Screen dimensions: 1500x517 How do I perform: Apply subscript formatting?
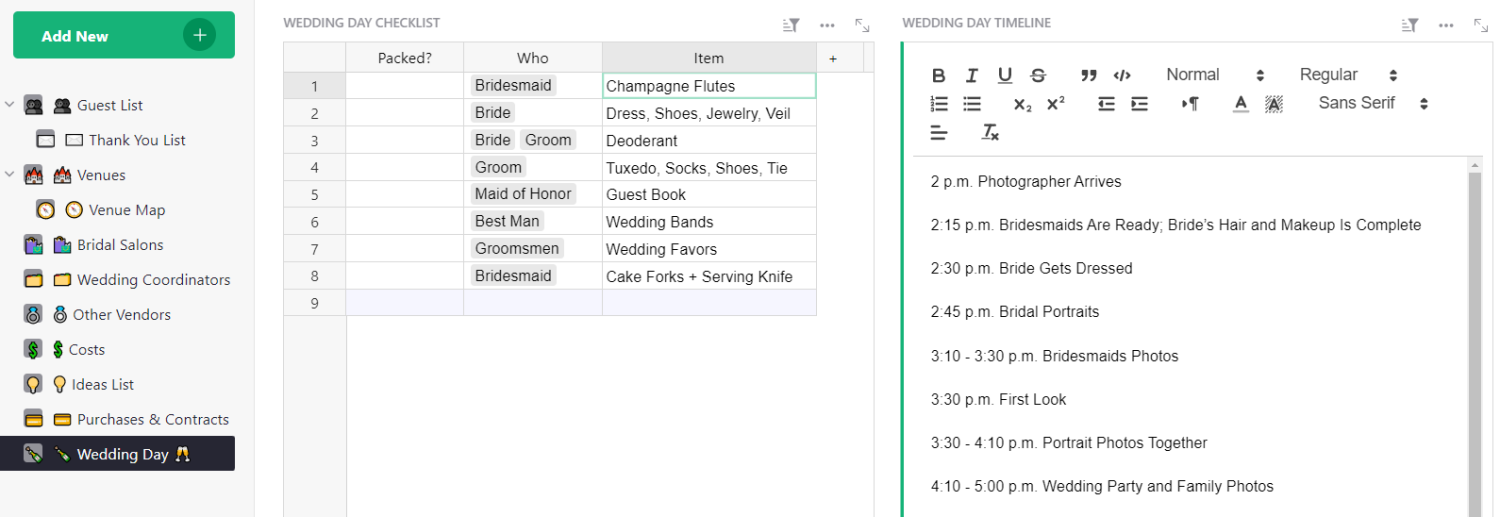click(1022, 103)
